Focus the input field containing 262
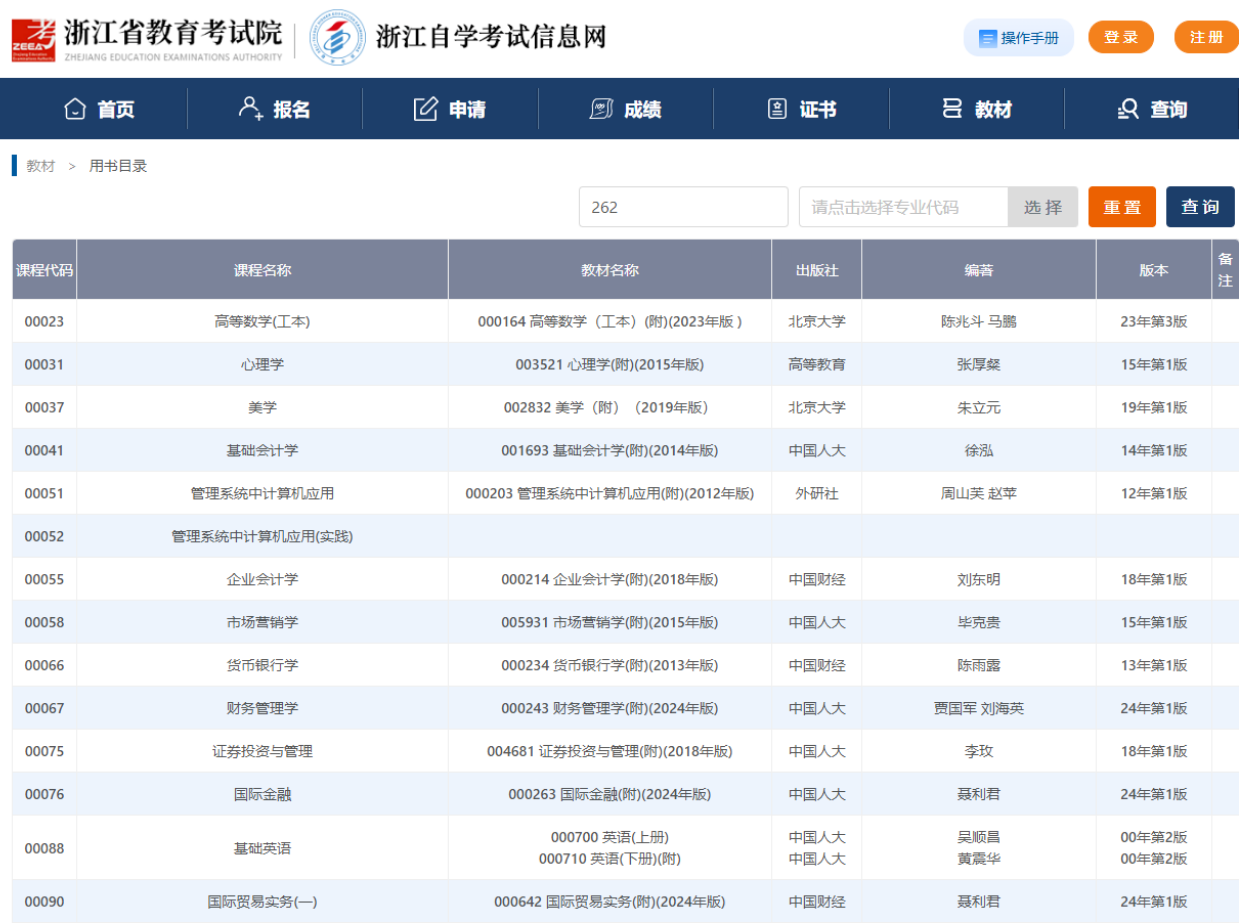Screen dimensions: 1239x923 tap(684, 207)
